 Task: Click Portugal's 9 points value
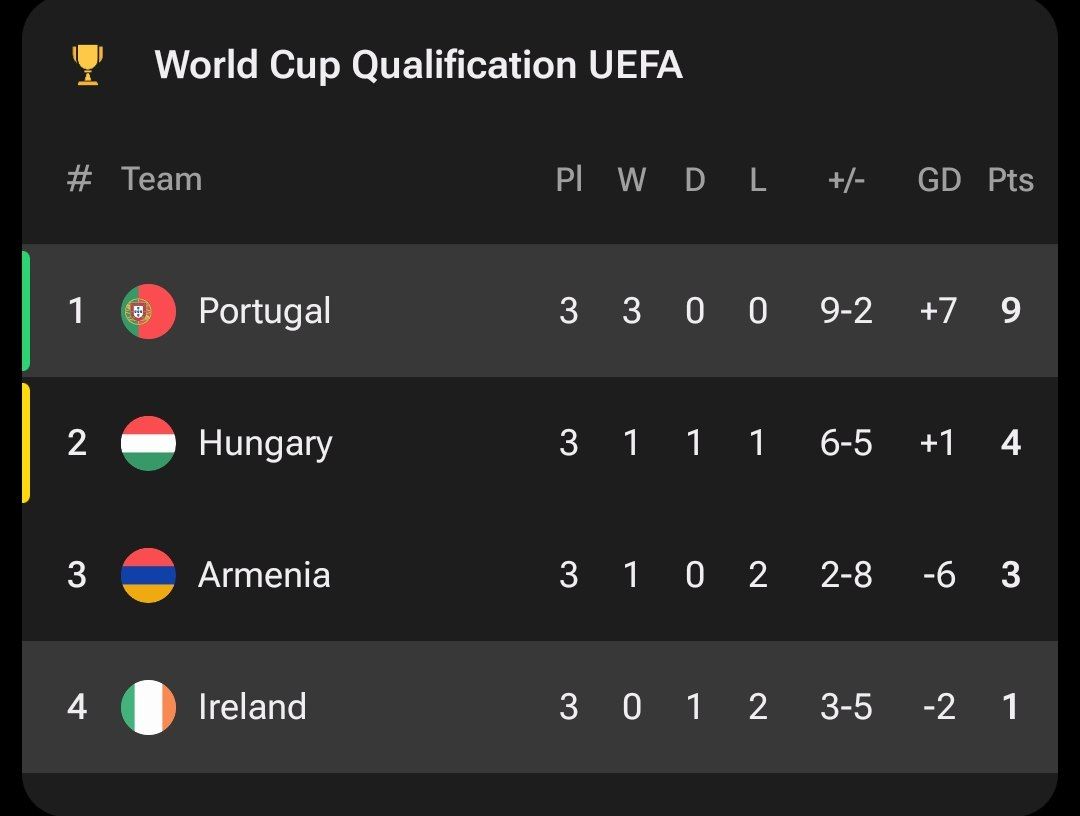(1011, 311)
